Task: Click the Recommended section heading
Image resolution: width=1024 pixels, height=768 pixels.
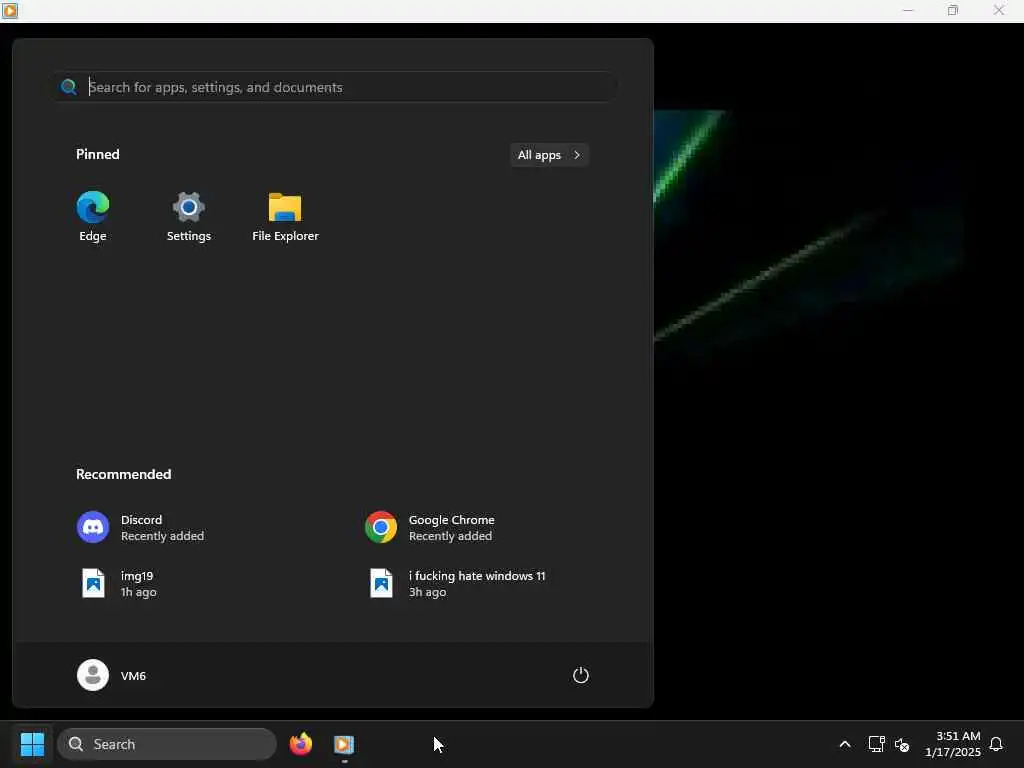Action: (123, 474)
